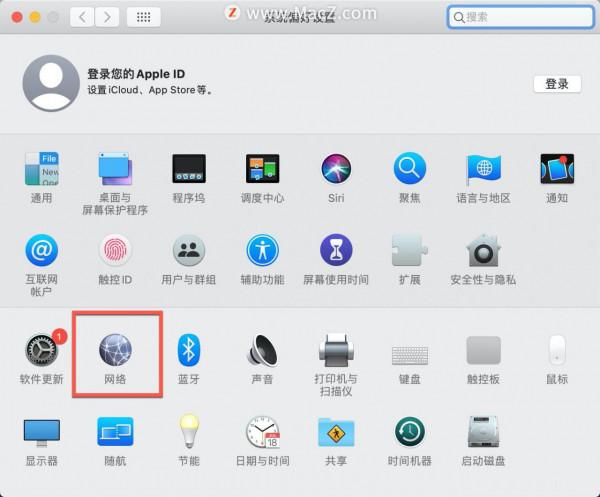Open the 程序坞 Dock preferences
The image size is (600, 497).
(x=189, y=169)
